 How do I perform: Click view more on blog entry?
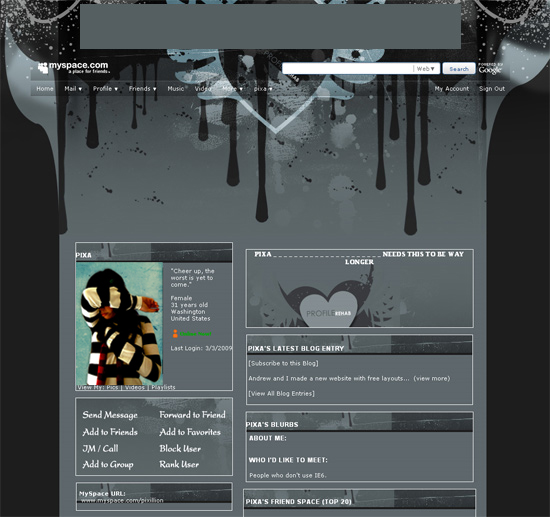(432, 378)
